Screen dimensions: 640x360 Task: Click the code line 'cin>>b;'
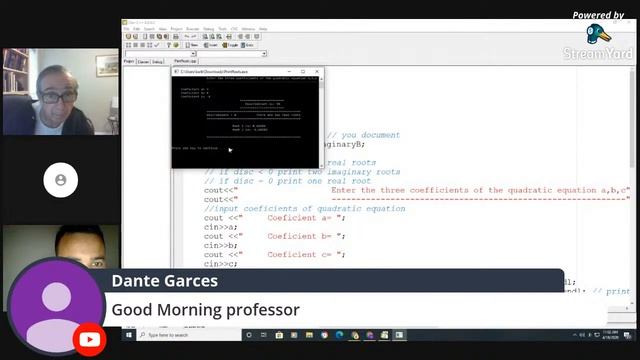point(220,245)
